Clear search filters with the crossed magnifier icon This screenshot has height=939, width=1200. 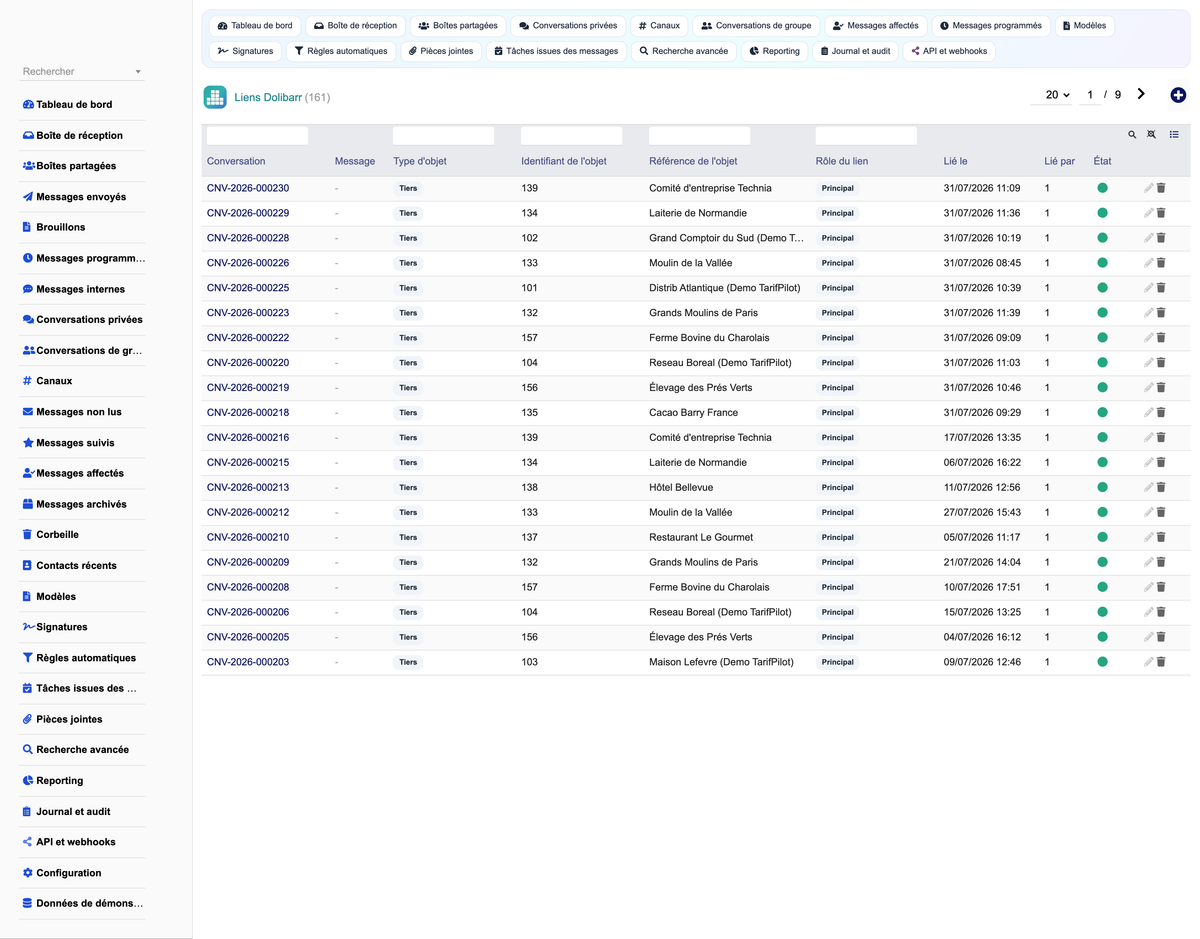1152,135
